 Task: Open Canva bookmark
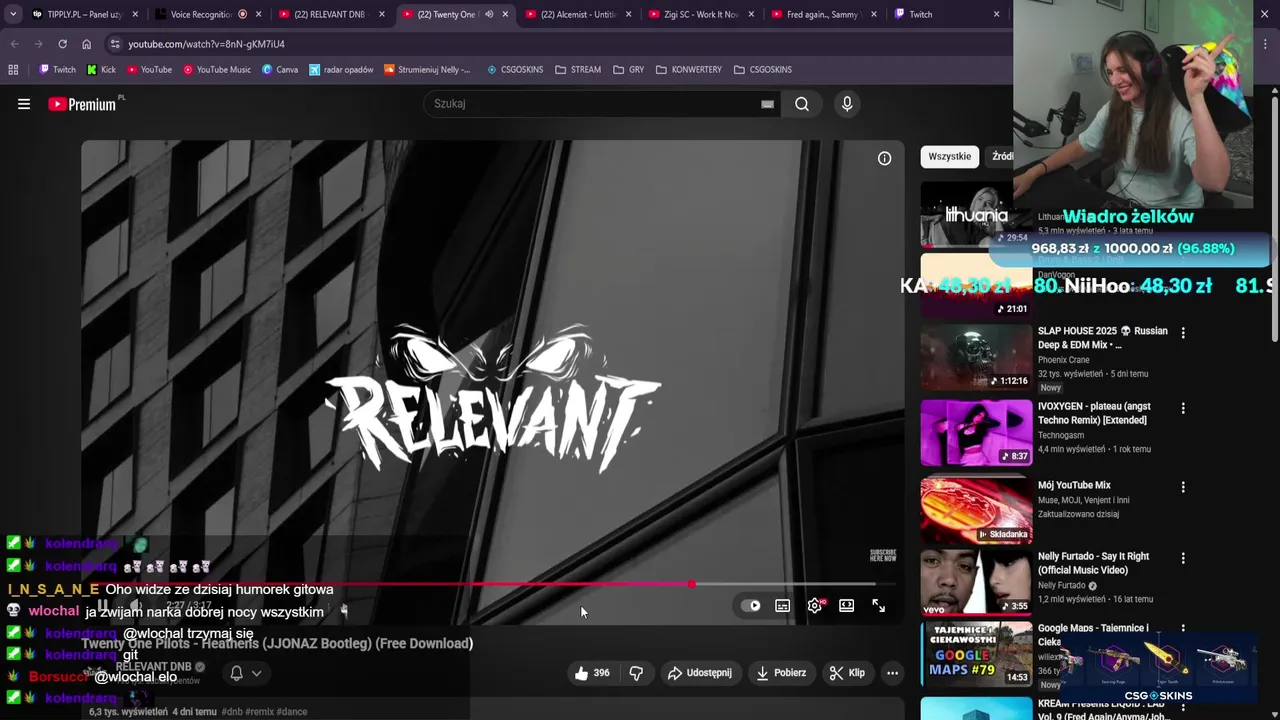click(280, 70)
